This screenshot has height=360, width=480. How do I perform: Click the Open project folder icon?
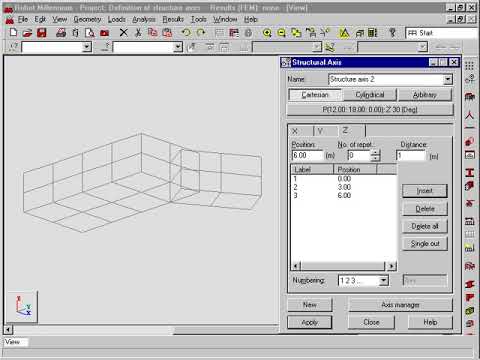click(27, 32)
